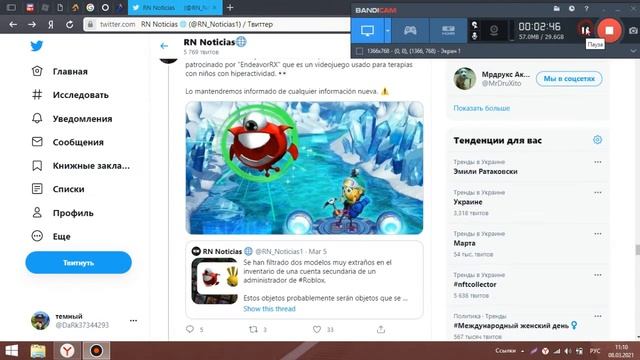
Task: Select Bandicam HDMI device recording mode
Action: pos(448,31)
